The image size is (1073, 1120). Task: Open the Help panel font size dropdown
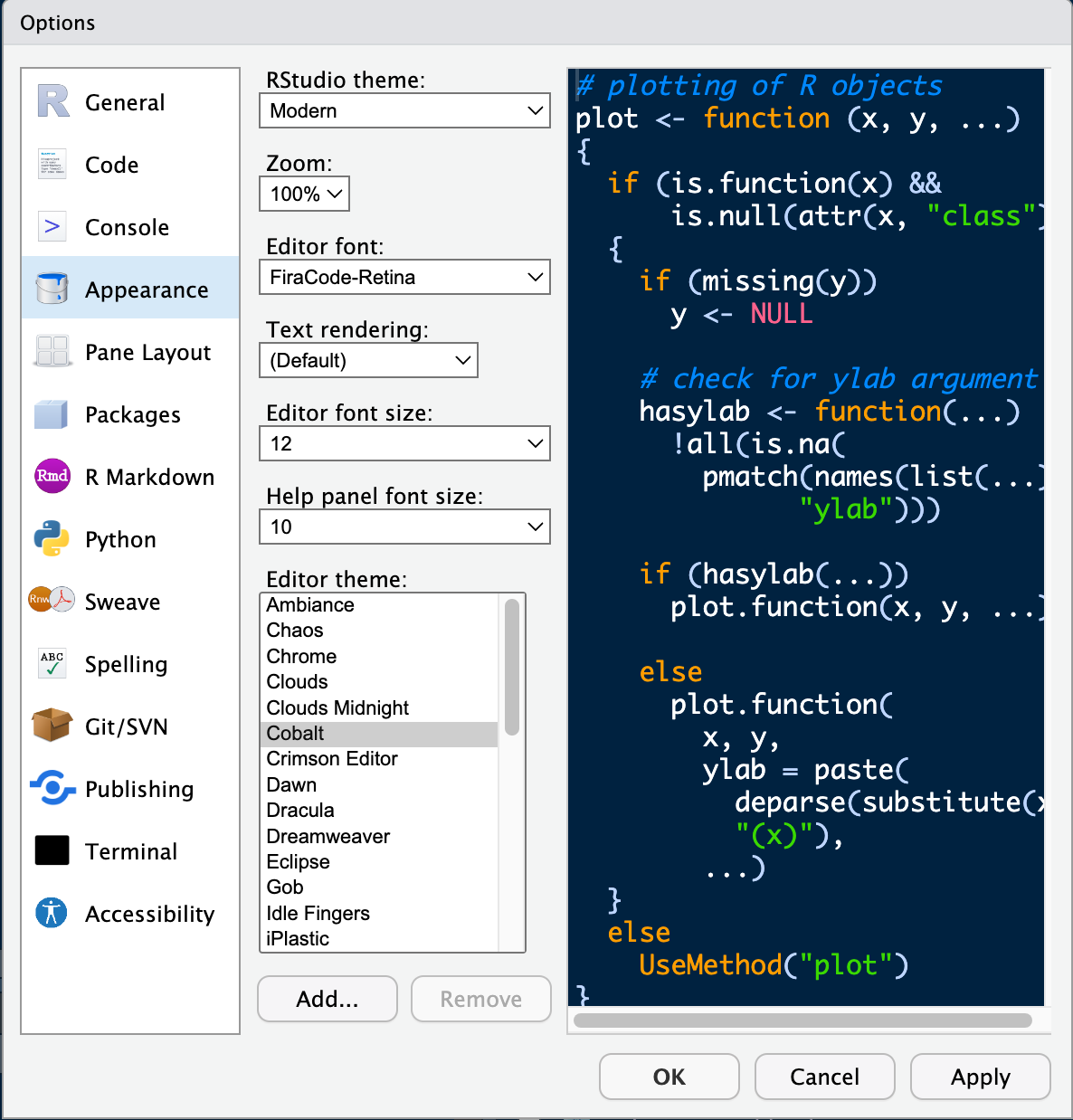(404, 527)
